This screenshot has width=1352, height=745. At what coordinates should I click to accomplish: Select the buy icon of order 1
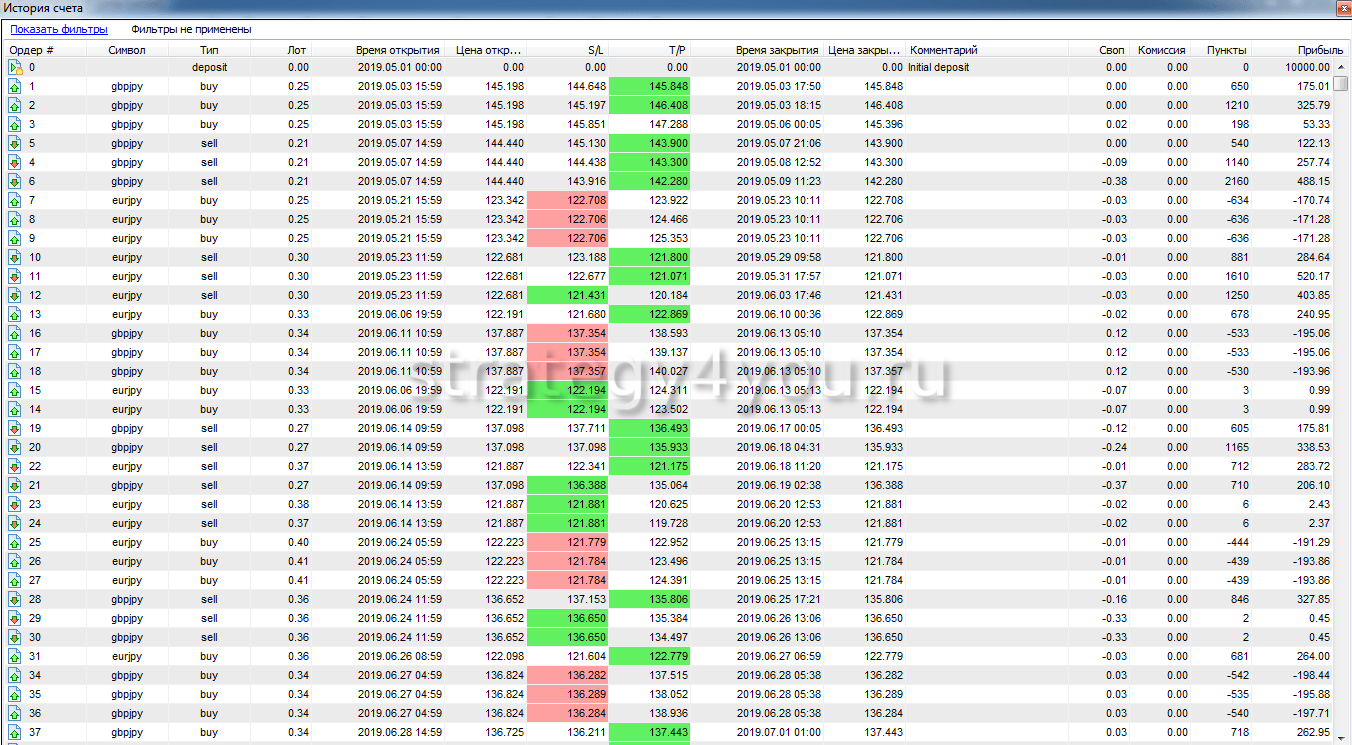click(15, 87)
